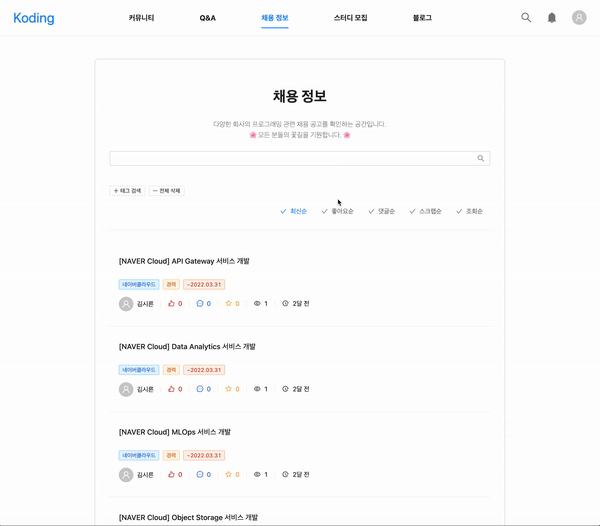Click scrap star icon on Data Analytics post
Viewport: 600px width, 526px height.
[228, 389]
